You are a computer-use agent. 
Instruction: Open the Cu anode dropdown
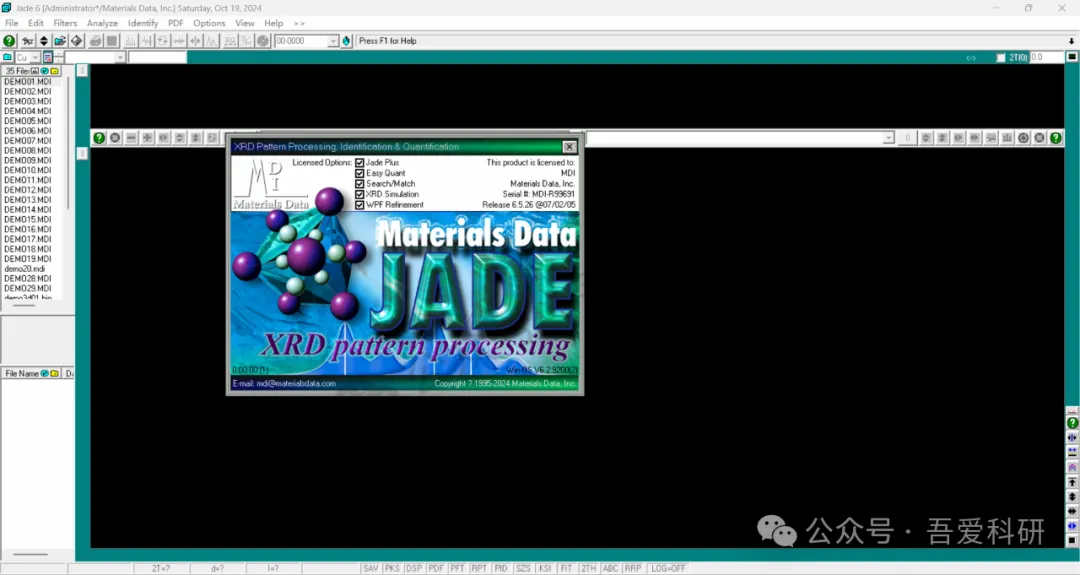pyautogui.click(x=34, y=58)
